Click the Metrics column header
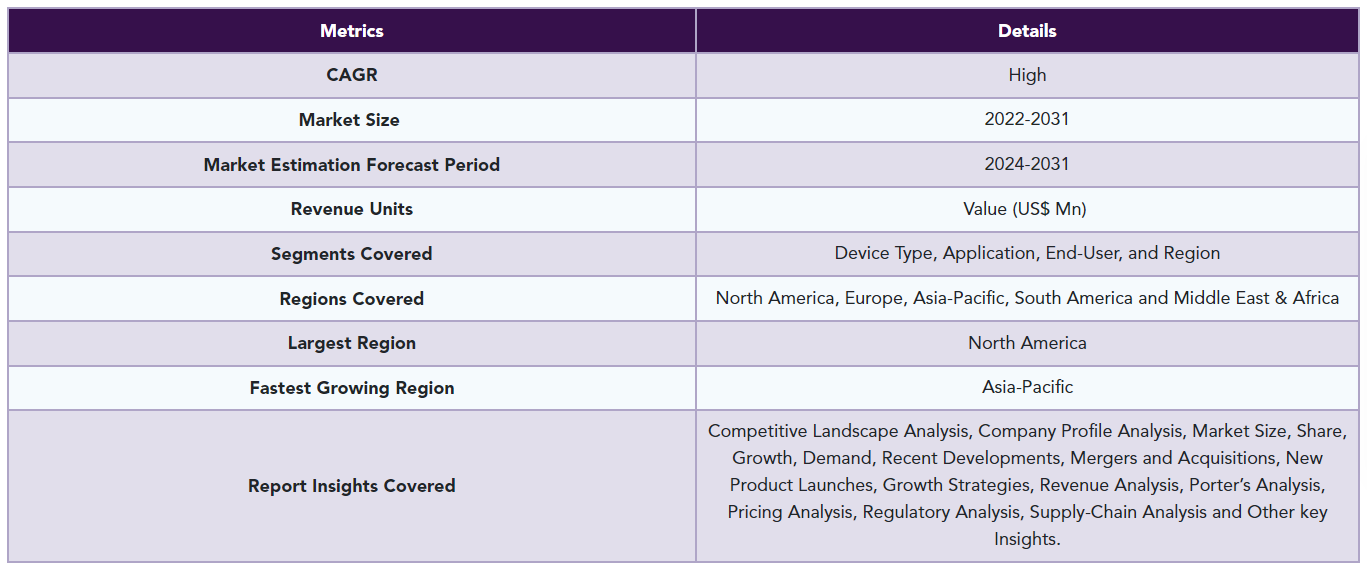 point(352,31)
